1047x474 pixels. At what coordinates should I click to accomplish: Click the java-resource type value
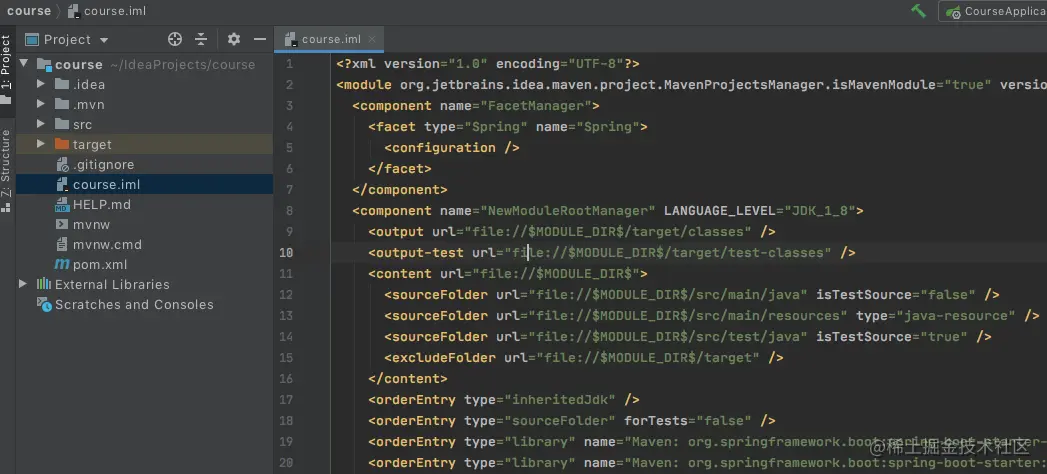[954, 315]
